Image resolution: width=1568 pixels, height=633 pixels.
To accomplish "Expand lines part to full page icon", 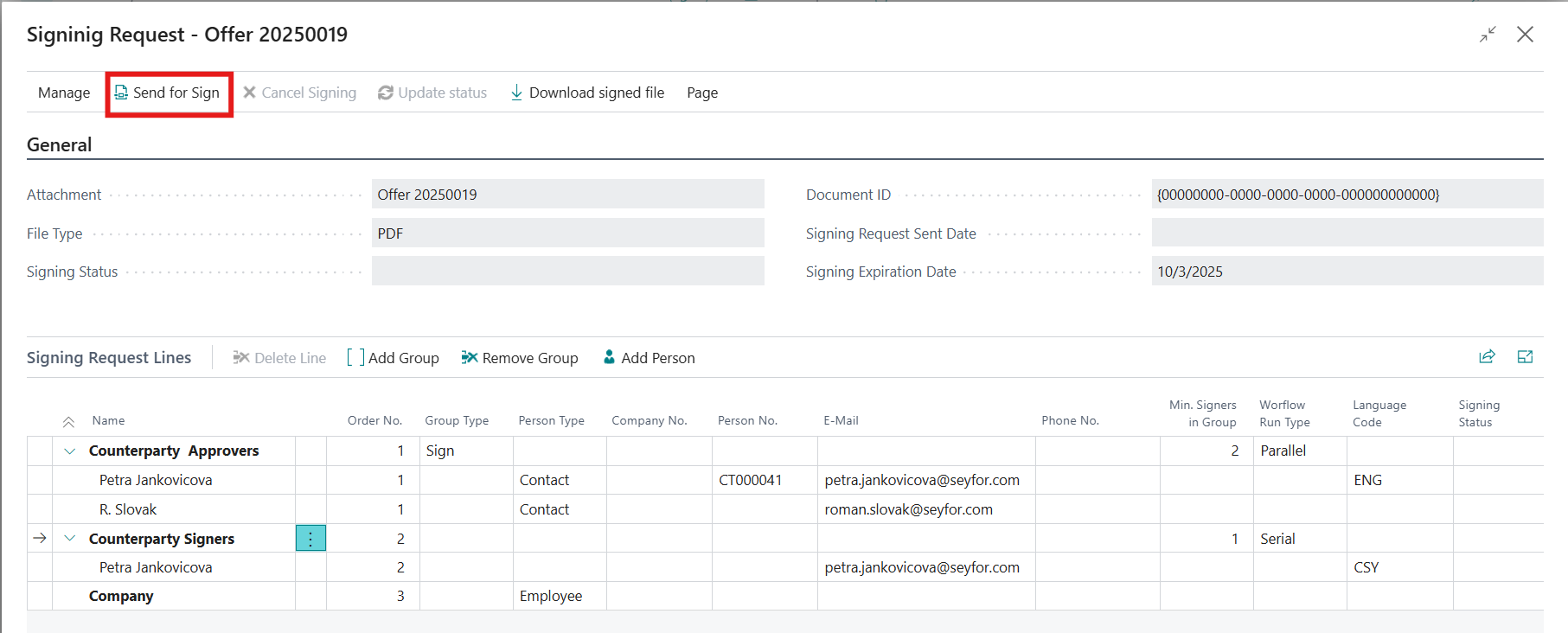I will [1525, 357].
